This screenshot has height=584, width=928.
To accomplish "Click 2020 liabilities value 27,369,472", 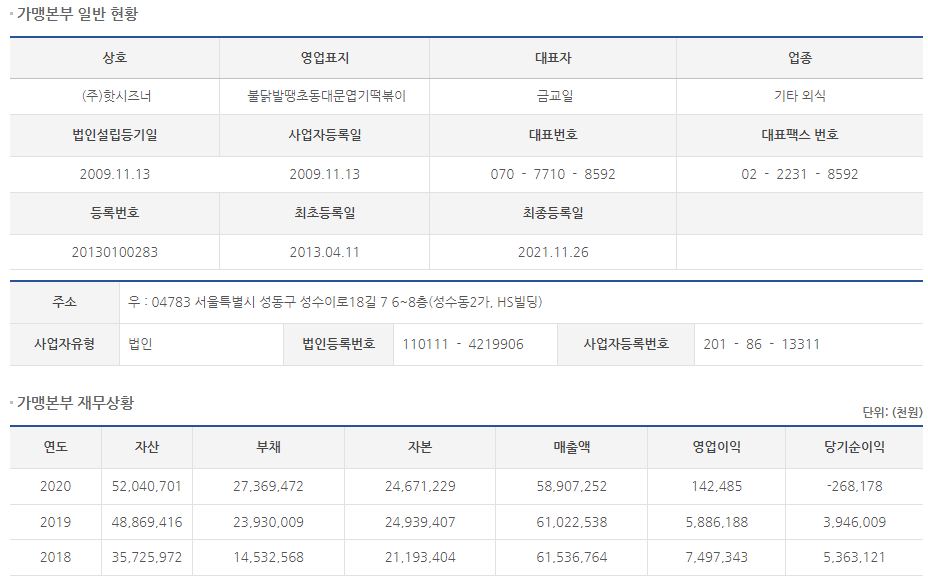I will tap(268, 486).
